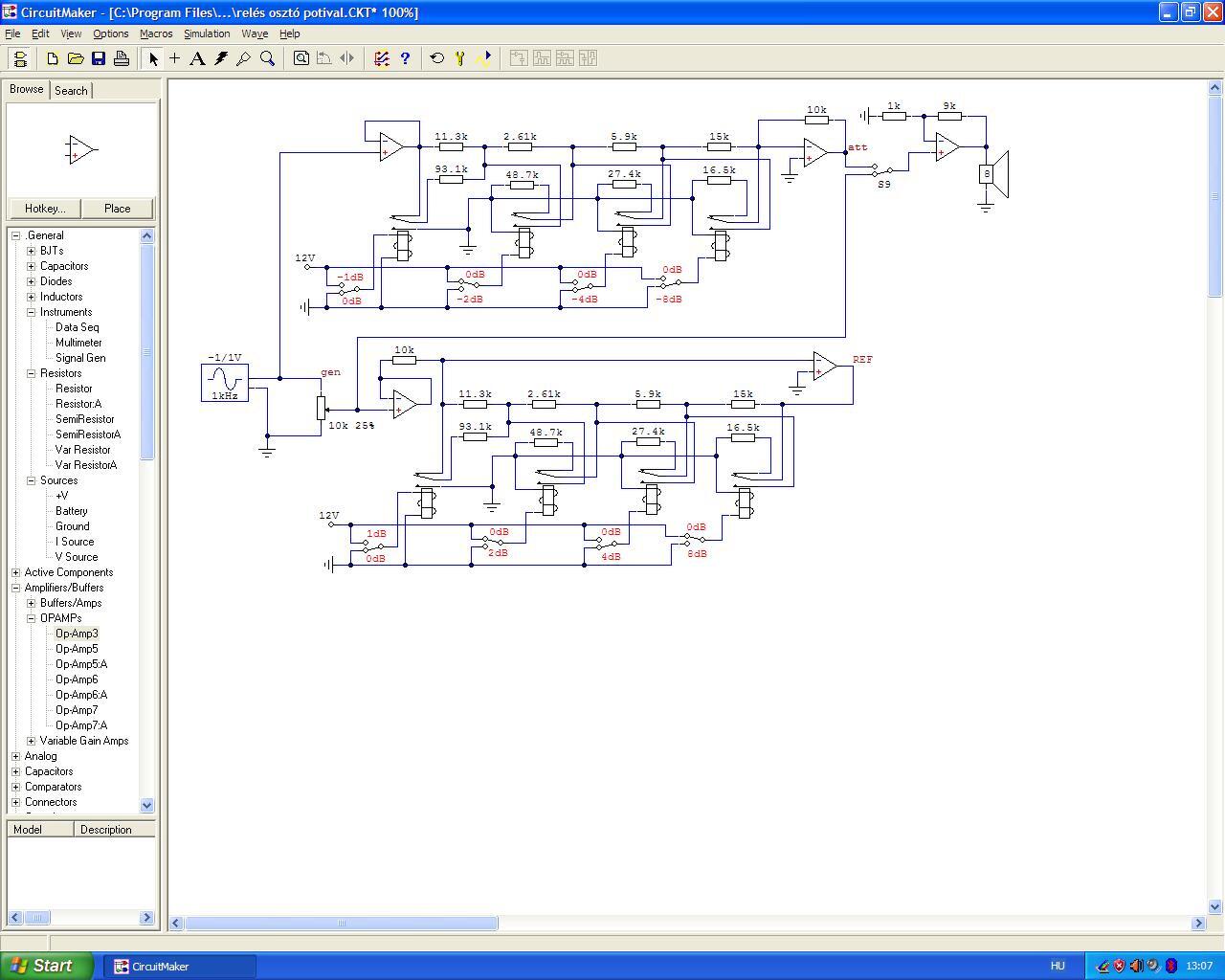Collapse the .General category

click(x=16, y=235)
